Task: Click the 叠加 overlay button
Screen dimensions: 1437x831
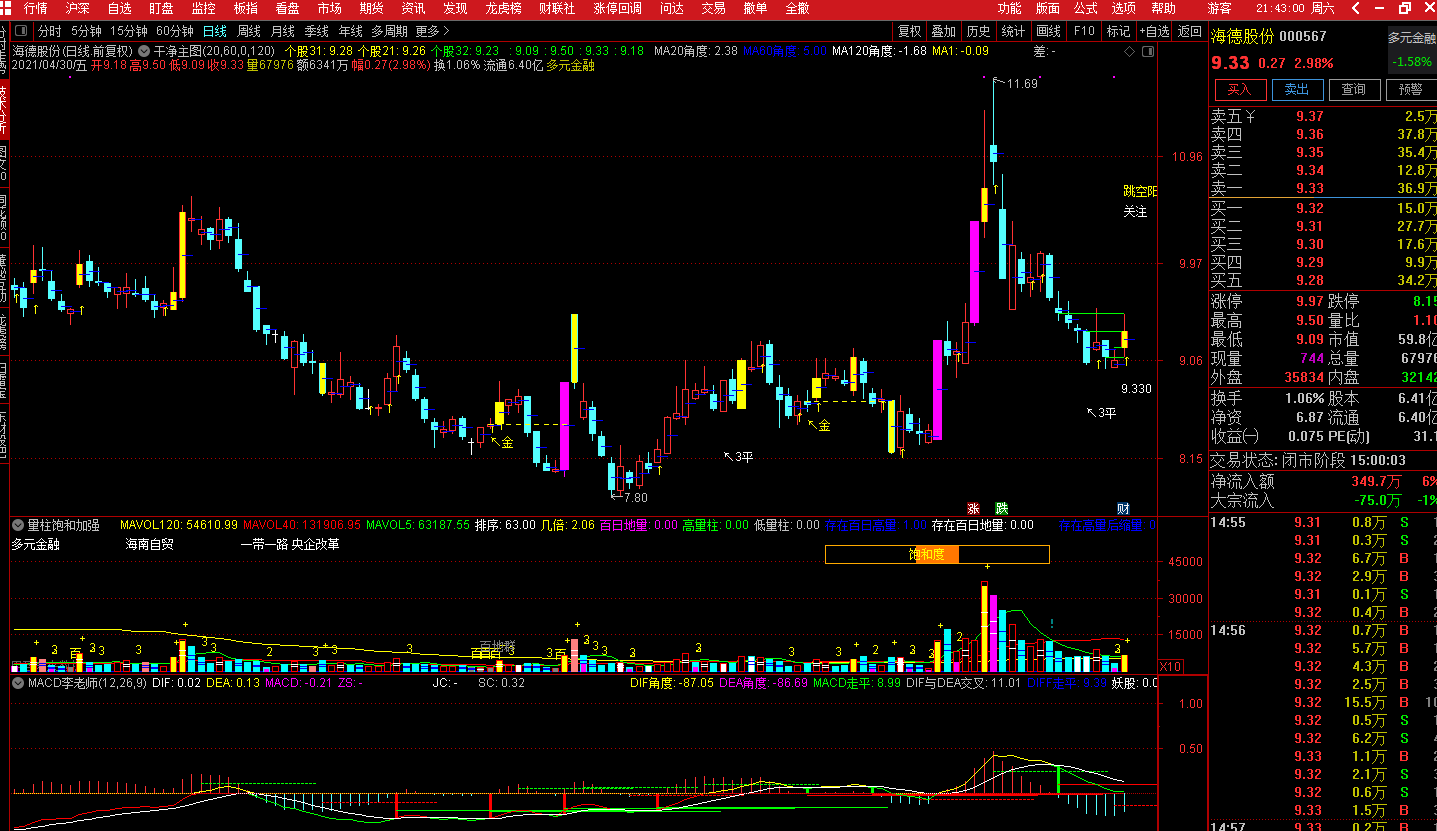Action: [x=944, y=31]
